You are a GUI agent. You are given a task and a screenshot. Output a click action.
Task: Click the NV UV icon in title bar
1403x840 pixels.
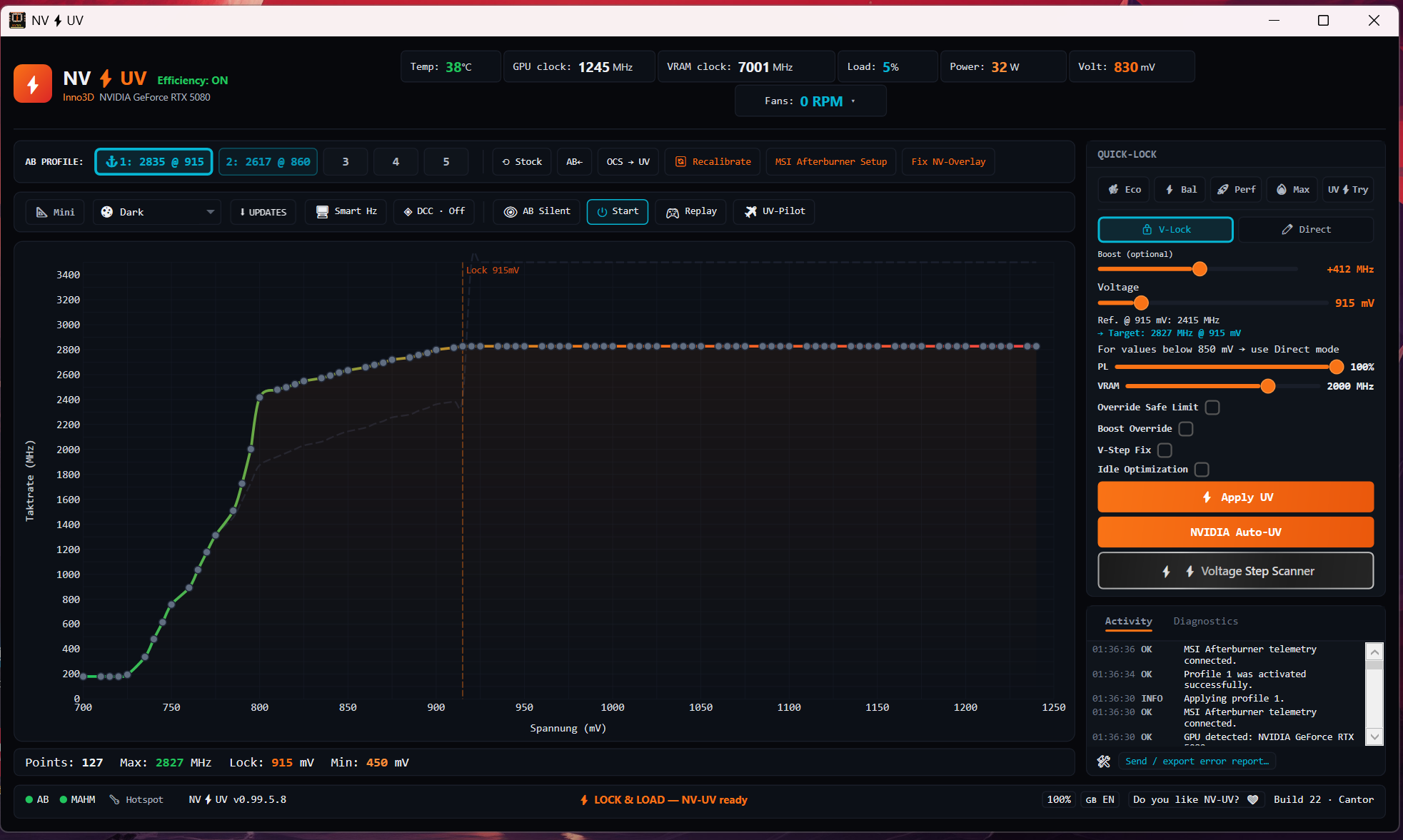tap(17, 20)
